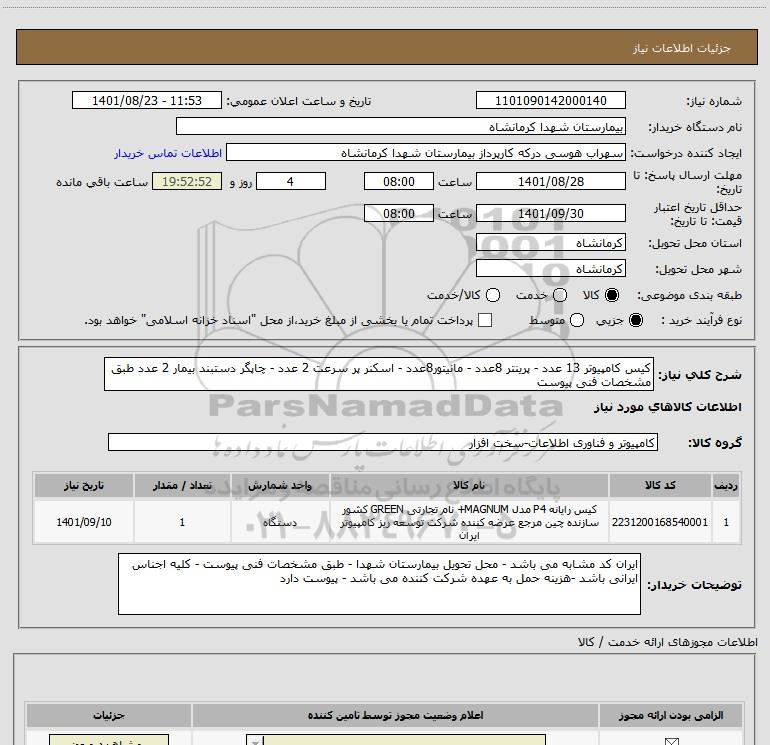Click the delivery city field کرمانشاه
This screenshot has width=770, height=745.
click(x=550, y=269)
